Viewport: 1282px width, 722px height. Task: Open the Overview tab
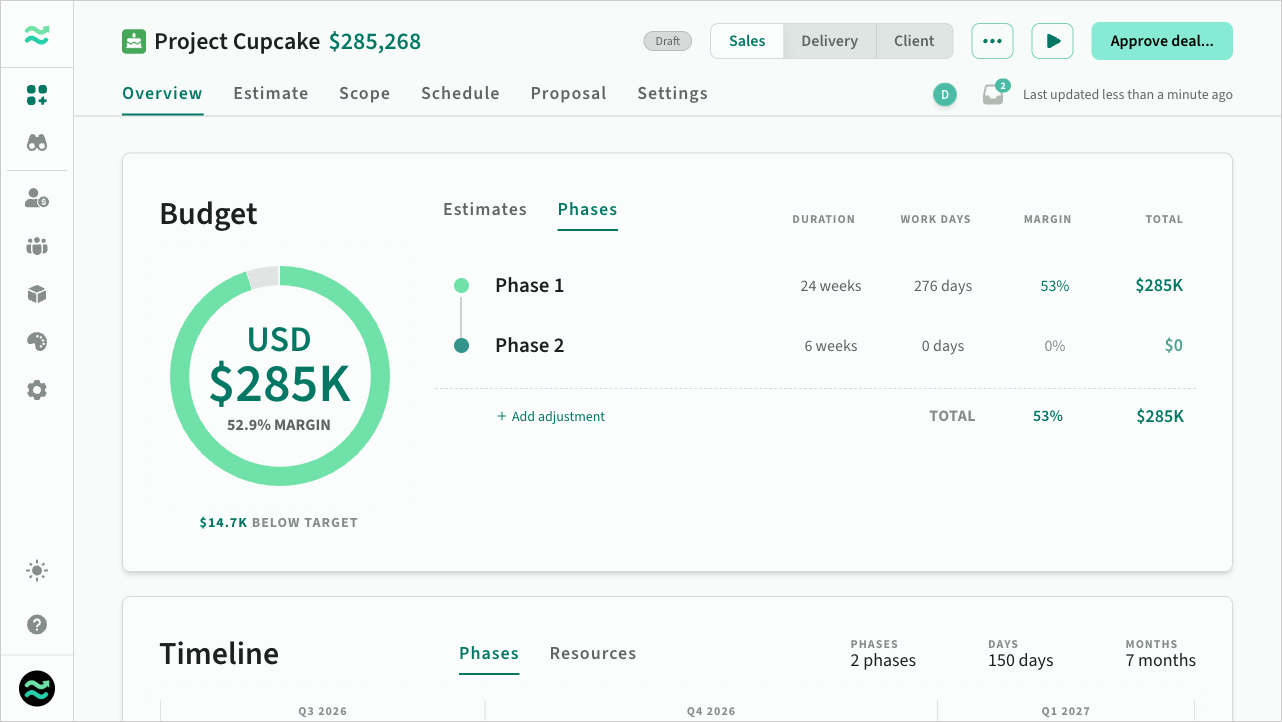[163, 94]
